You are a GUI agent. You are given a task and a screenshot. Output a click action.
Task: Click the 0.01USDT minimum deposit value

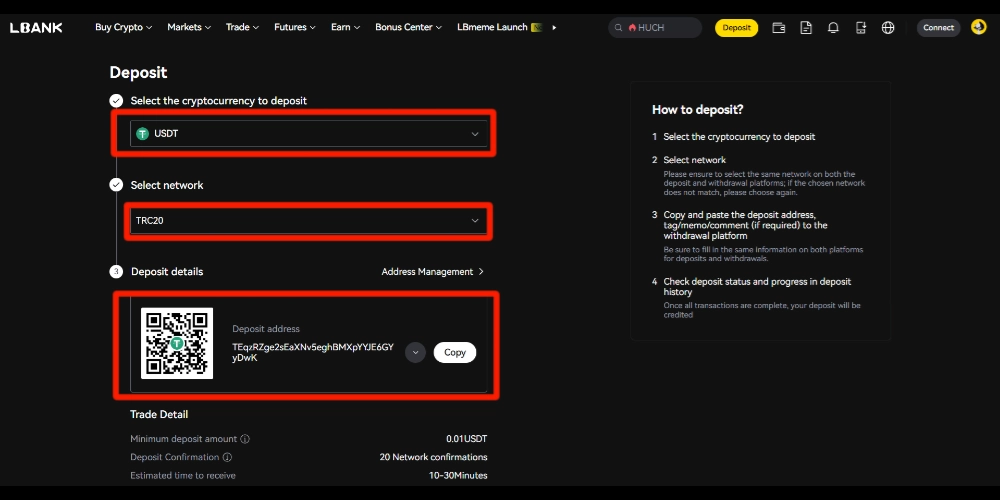pos(467,439)
